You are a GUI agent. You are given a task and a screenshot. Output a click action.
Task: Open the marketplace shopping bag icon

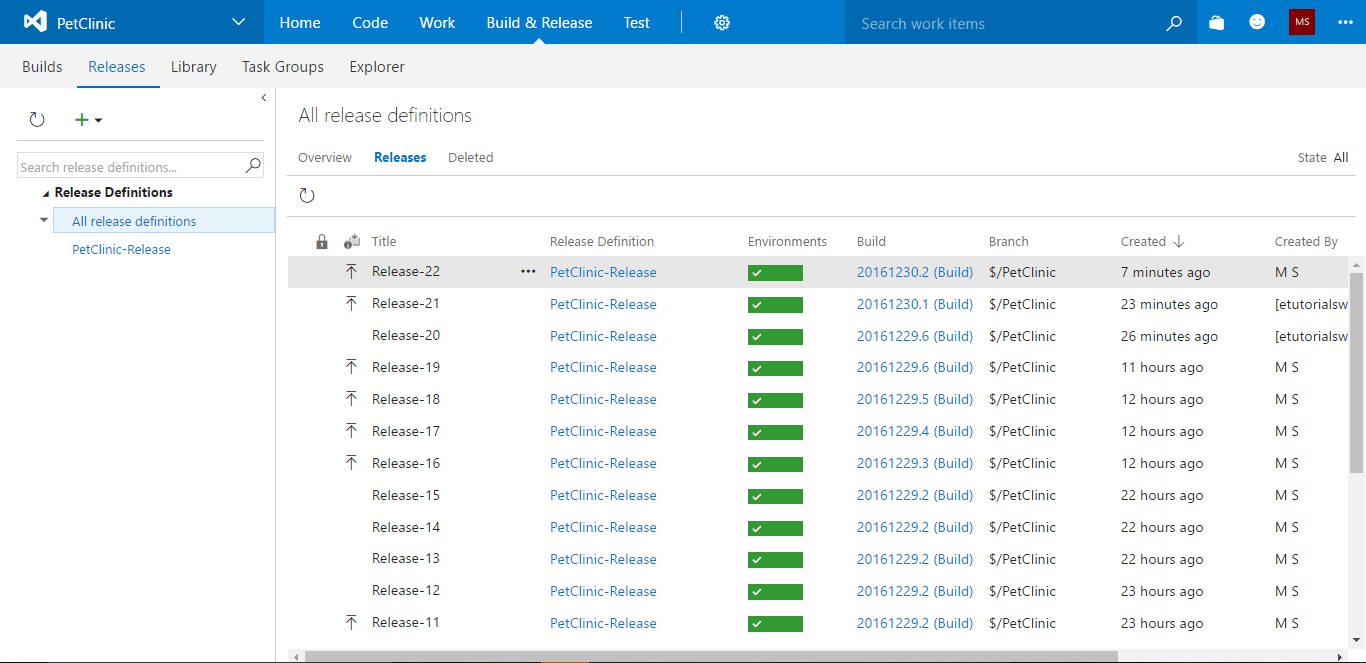point(1216,22)
